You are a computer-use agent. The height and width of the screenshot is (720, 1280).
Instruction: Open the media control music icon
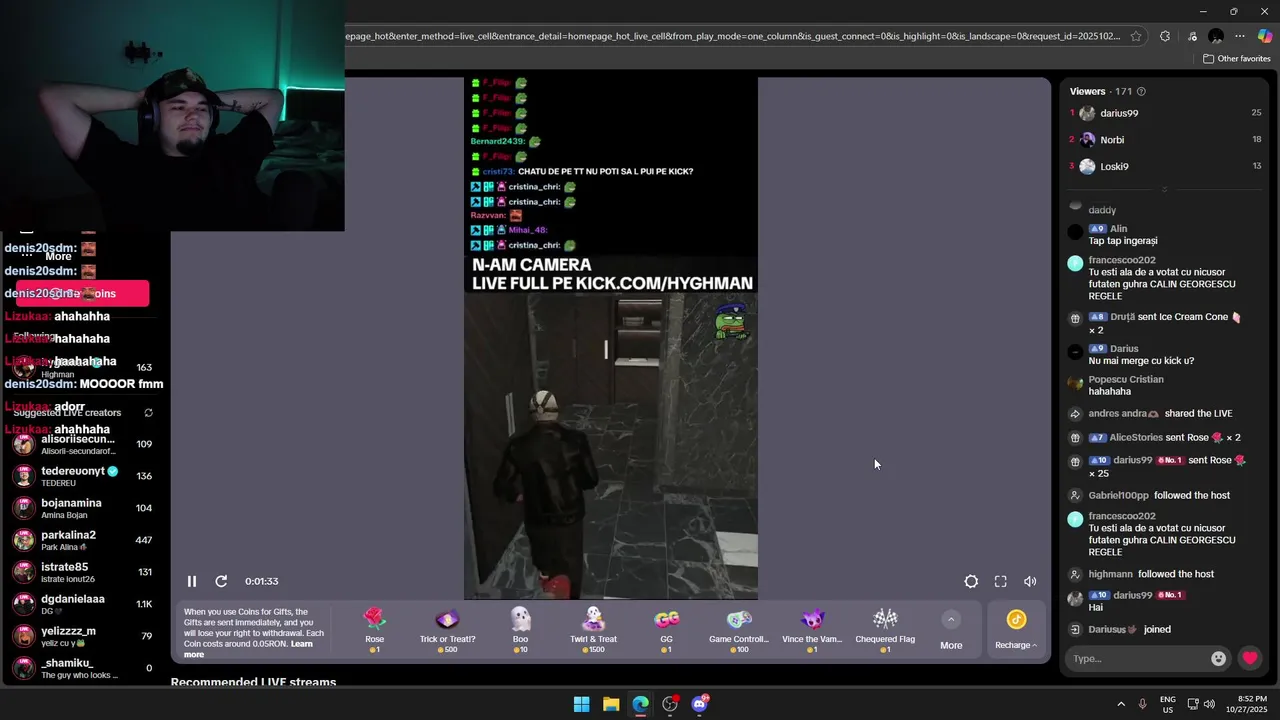coord(1191,36)
